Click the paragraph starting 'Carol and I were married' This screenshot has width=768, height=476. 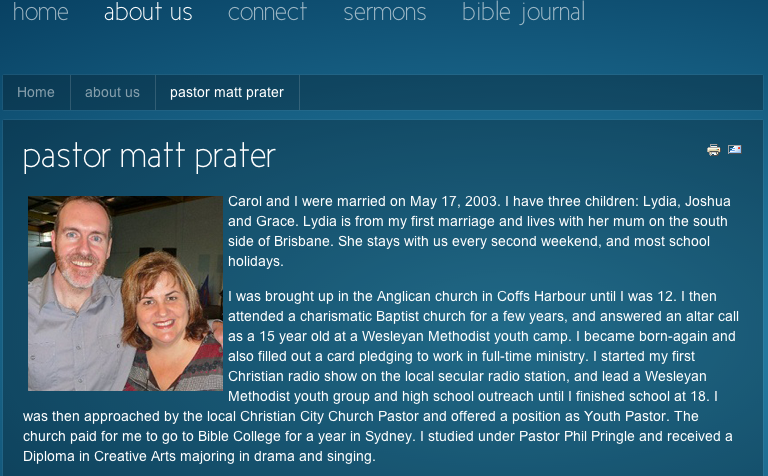[478, 231]
